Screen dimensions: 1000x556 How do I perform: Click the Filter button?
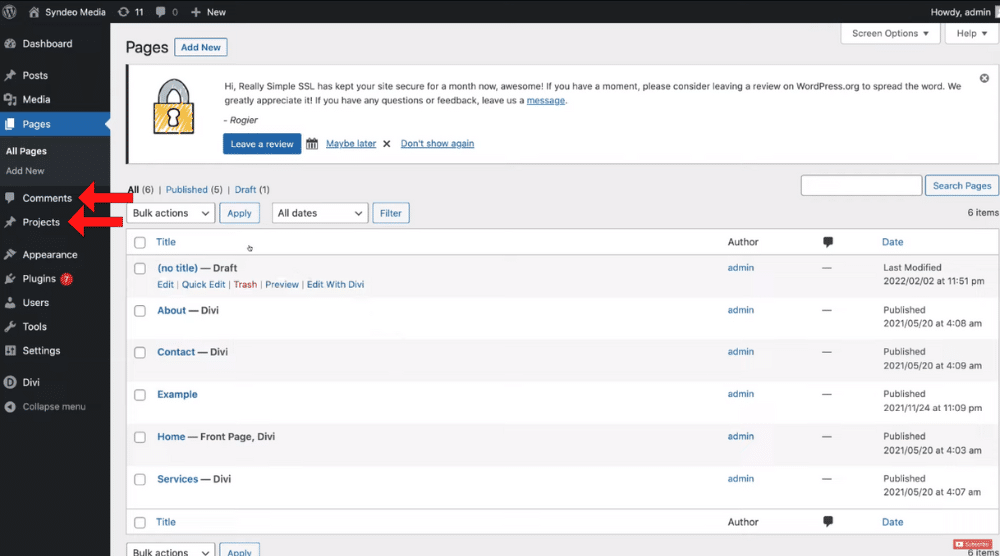pos(390,213)
